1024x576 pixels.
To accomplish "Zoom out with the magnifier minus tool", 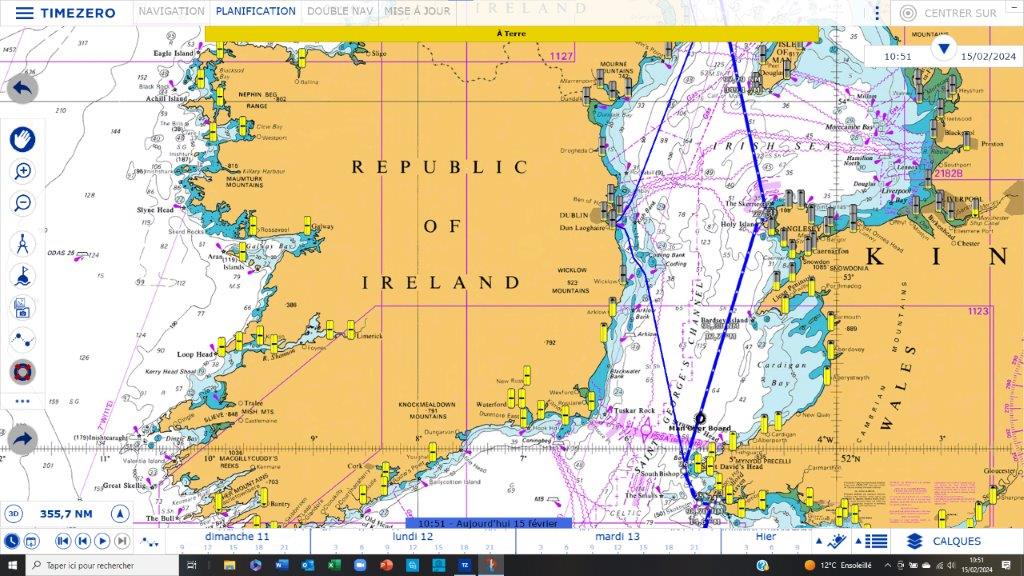I will coord(23,203).
